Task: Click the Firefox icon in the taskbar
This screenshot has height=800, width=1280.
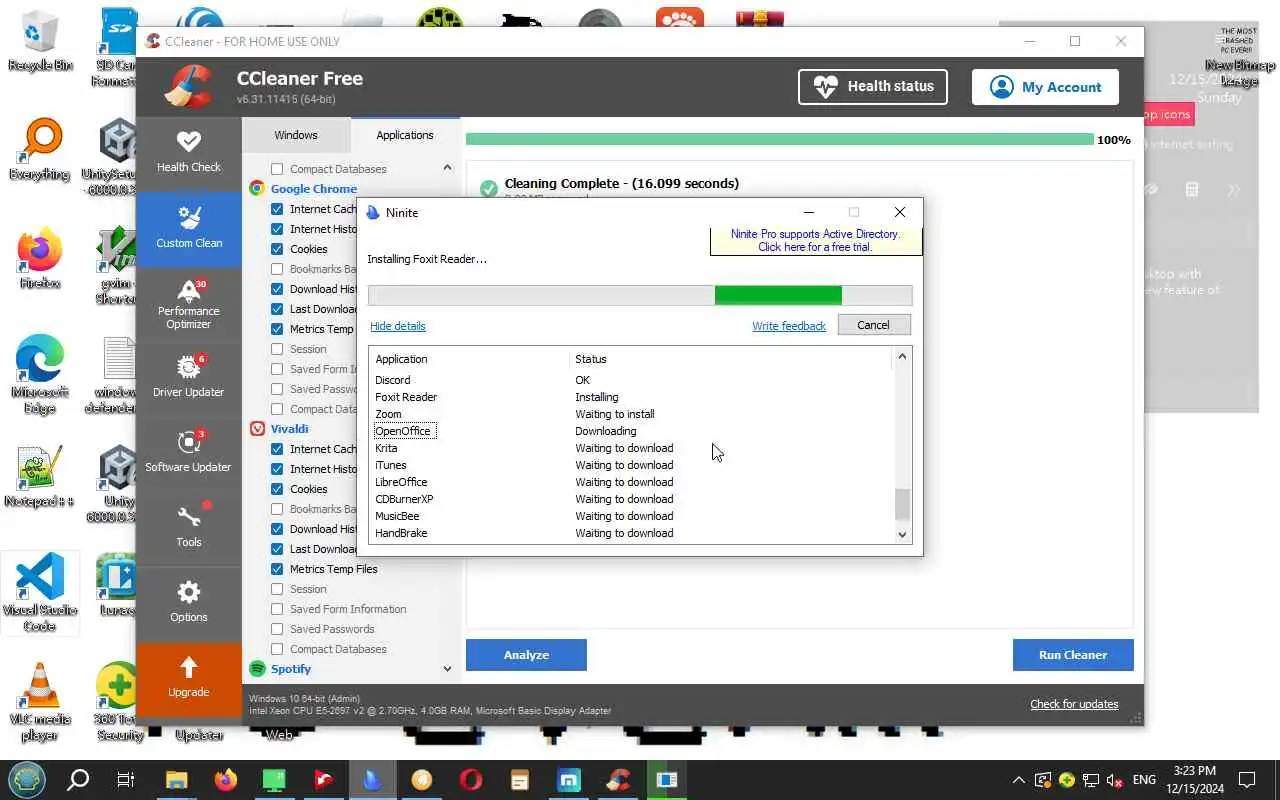Action: tap(226, 779)
